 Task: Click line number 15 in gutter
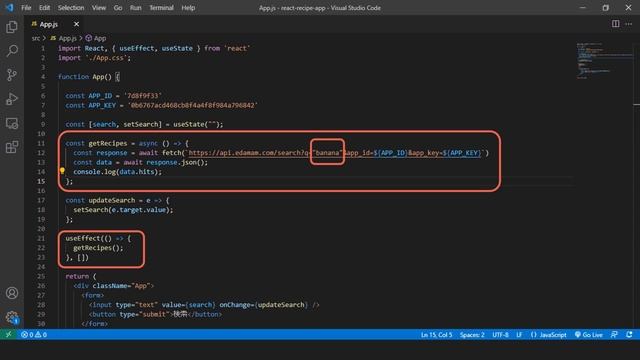pos(41,181)
